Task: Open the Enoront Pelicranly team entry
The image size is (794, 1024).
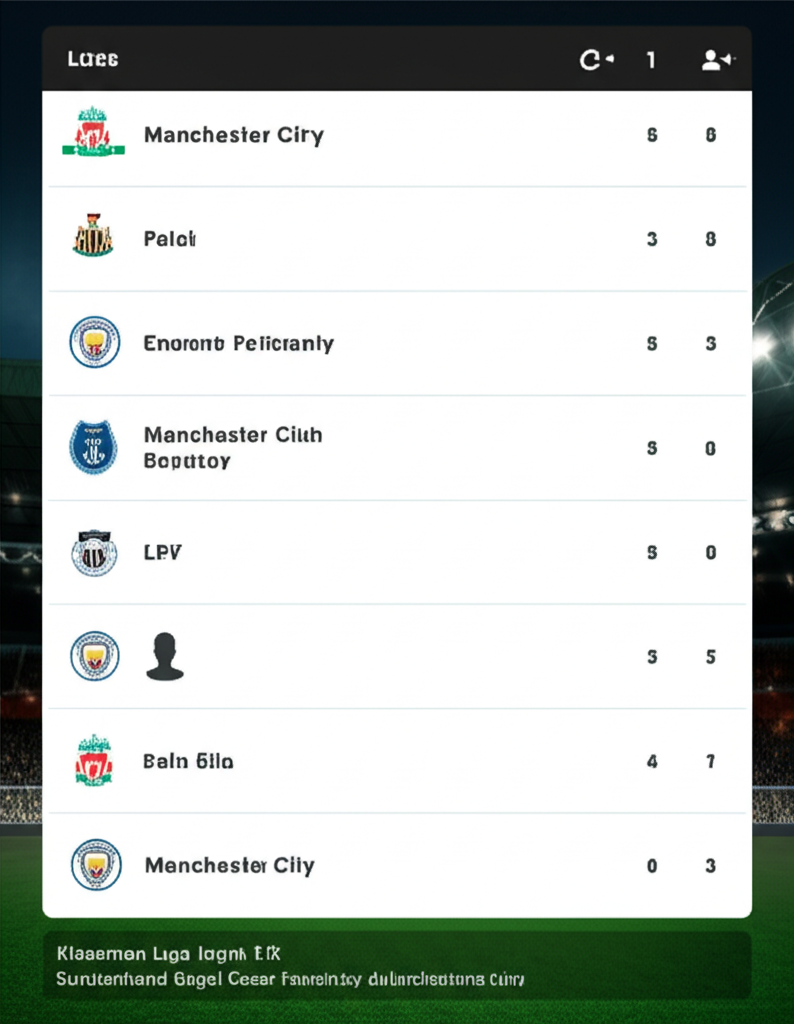Action: point(238,344)
